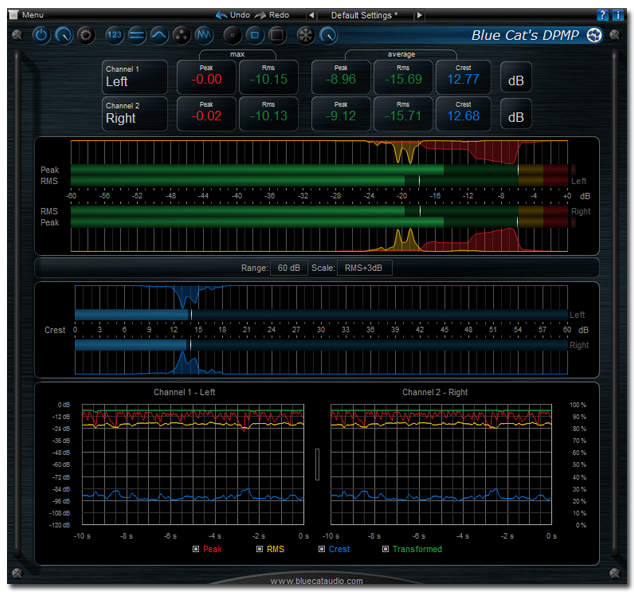The height and width of the screenshot is (595, 634).
Task: Toggle the curve histogram view icon
Action: [159, 36]
